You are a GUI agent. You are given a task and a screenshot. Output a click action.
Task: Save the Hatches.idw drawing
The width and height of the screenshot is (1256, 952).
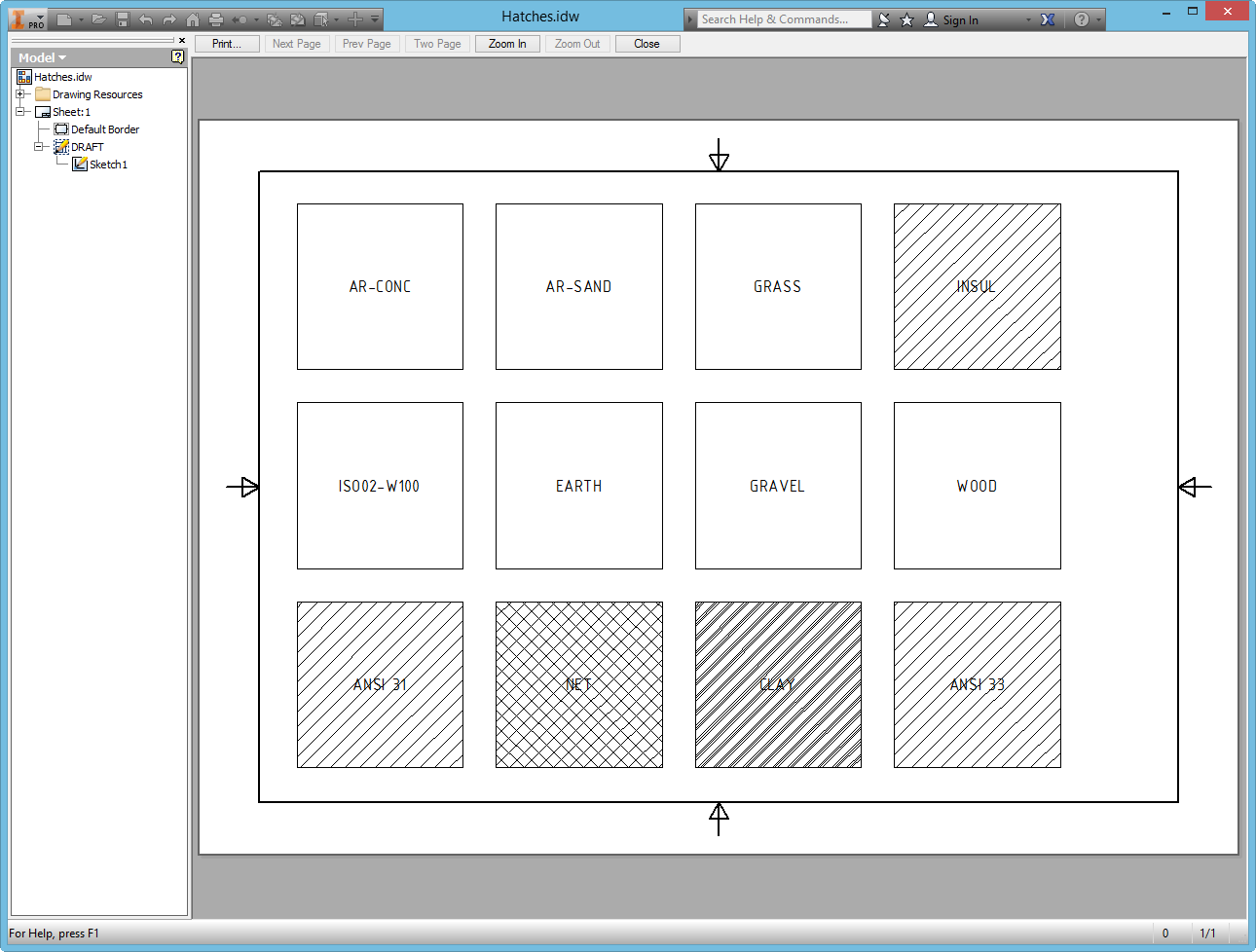point(121,18)
